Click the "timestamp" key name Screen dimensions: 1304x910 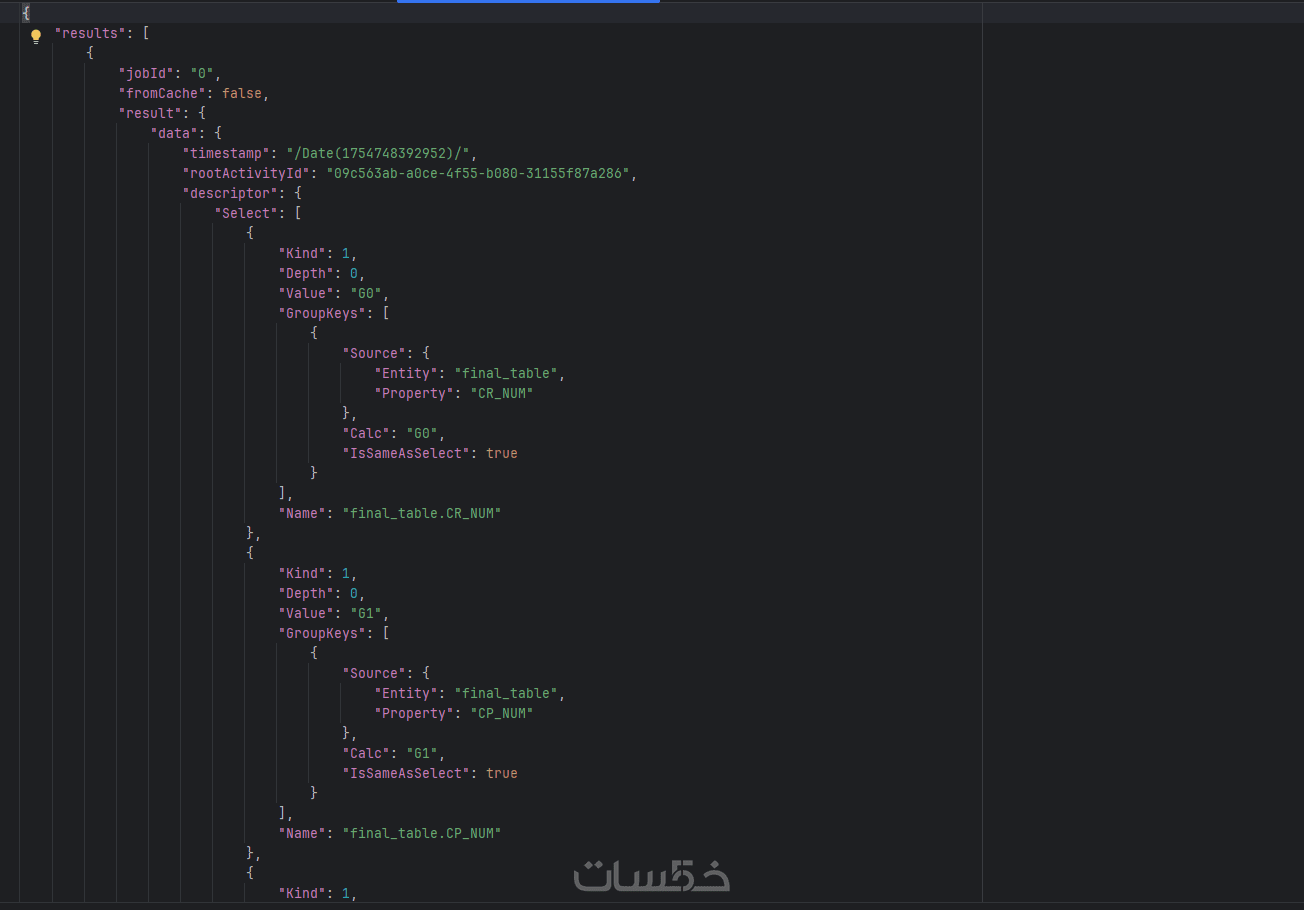click(226, 153)
